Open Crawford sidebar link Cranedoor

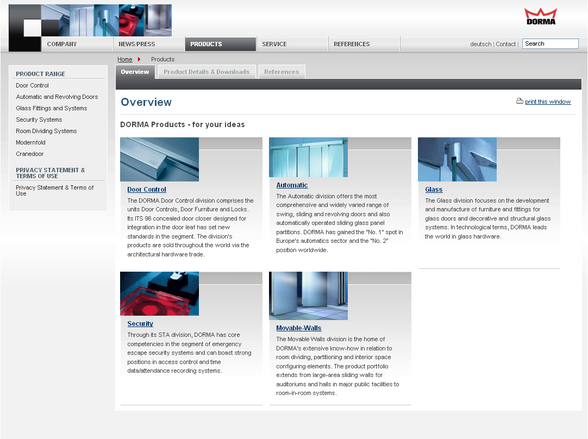(29, 154)
